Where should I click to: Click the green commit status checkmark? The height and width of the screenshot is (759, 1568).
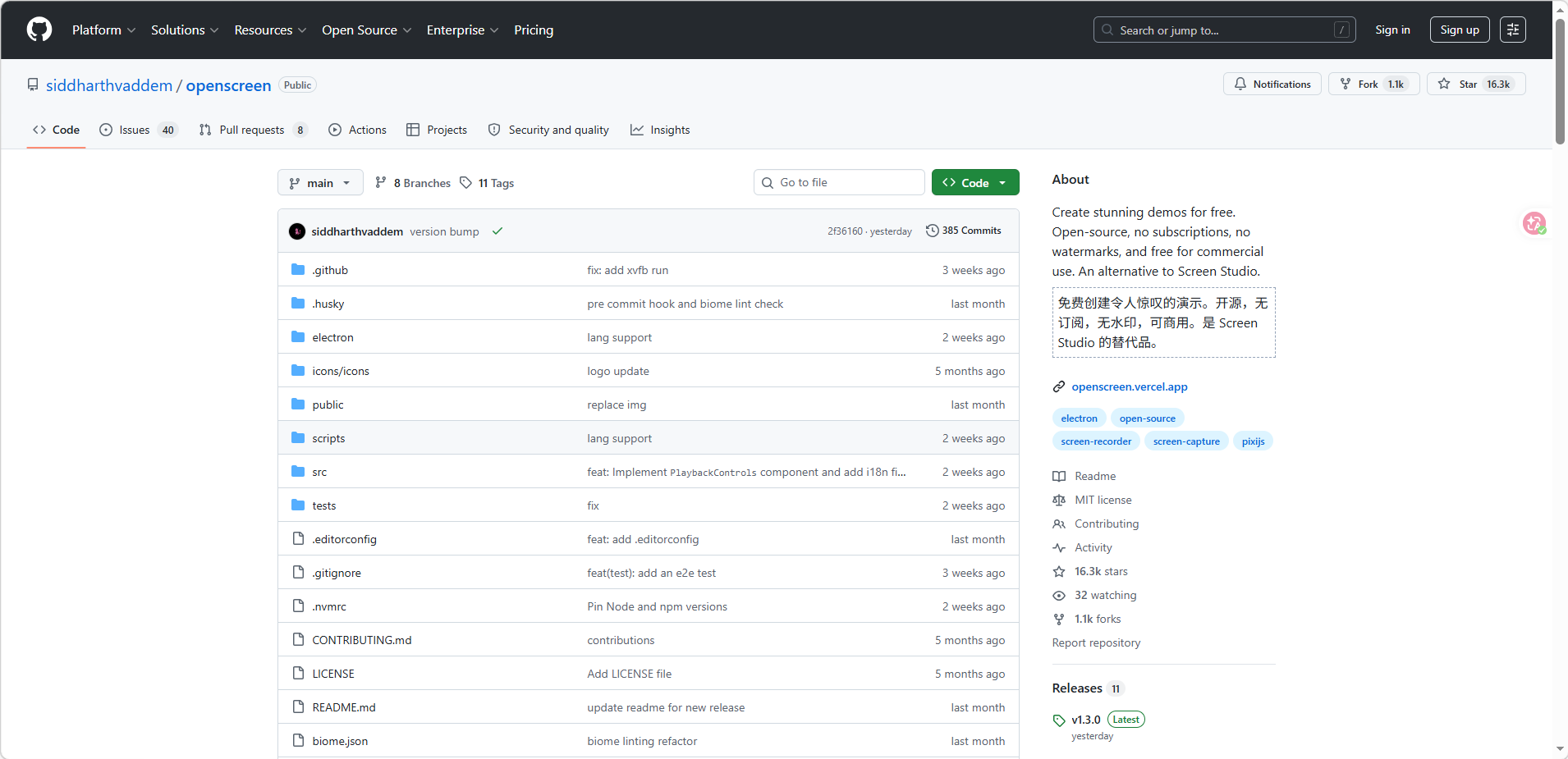(x=497, y=231)
